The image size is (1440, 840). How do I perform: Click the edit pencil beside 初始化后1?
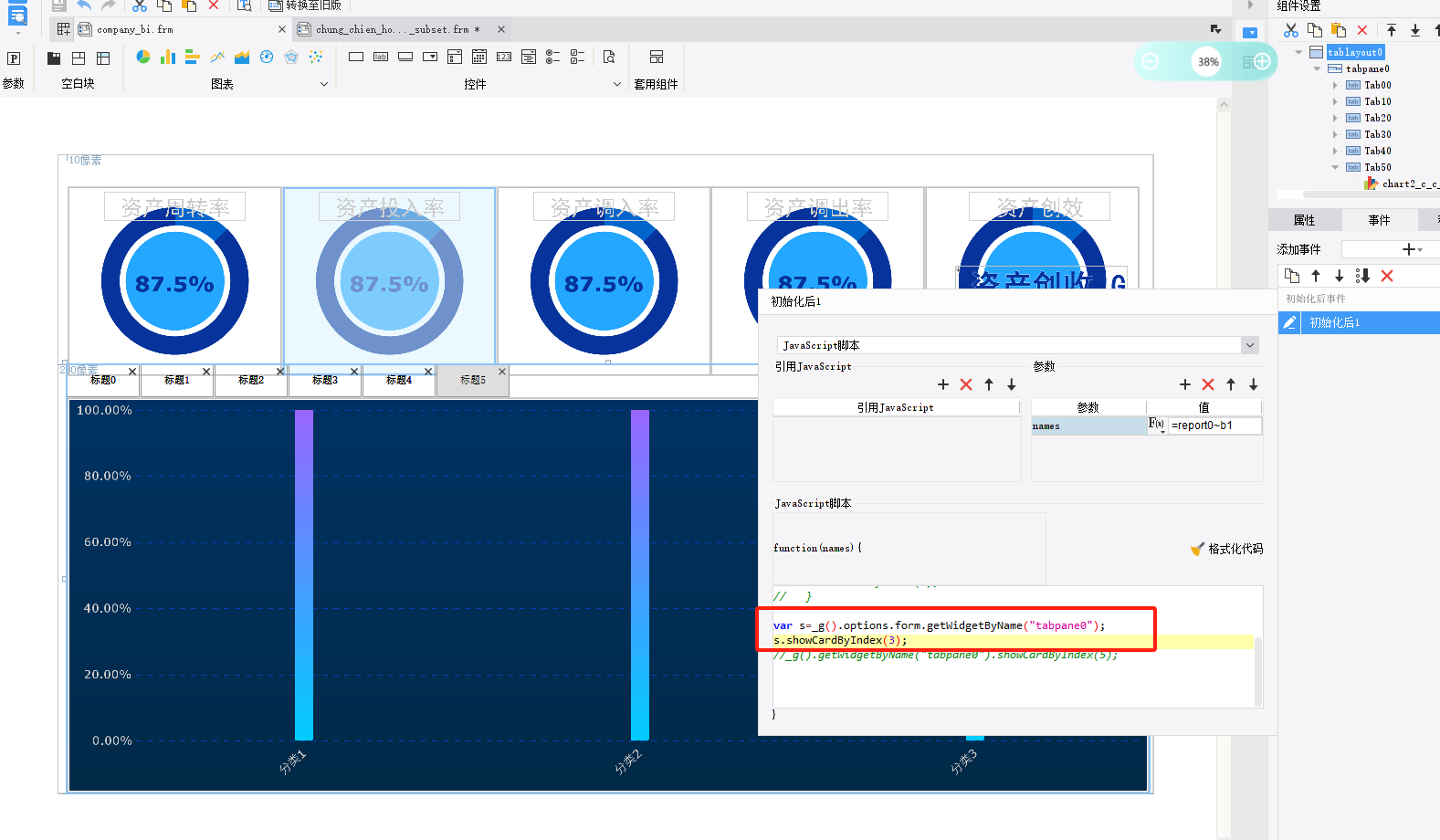tap(1289, 322)
